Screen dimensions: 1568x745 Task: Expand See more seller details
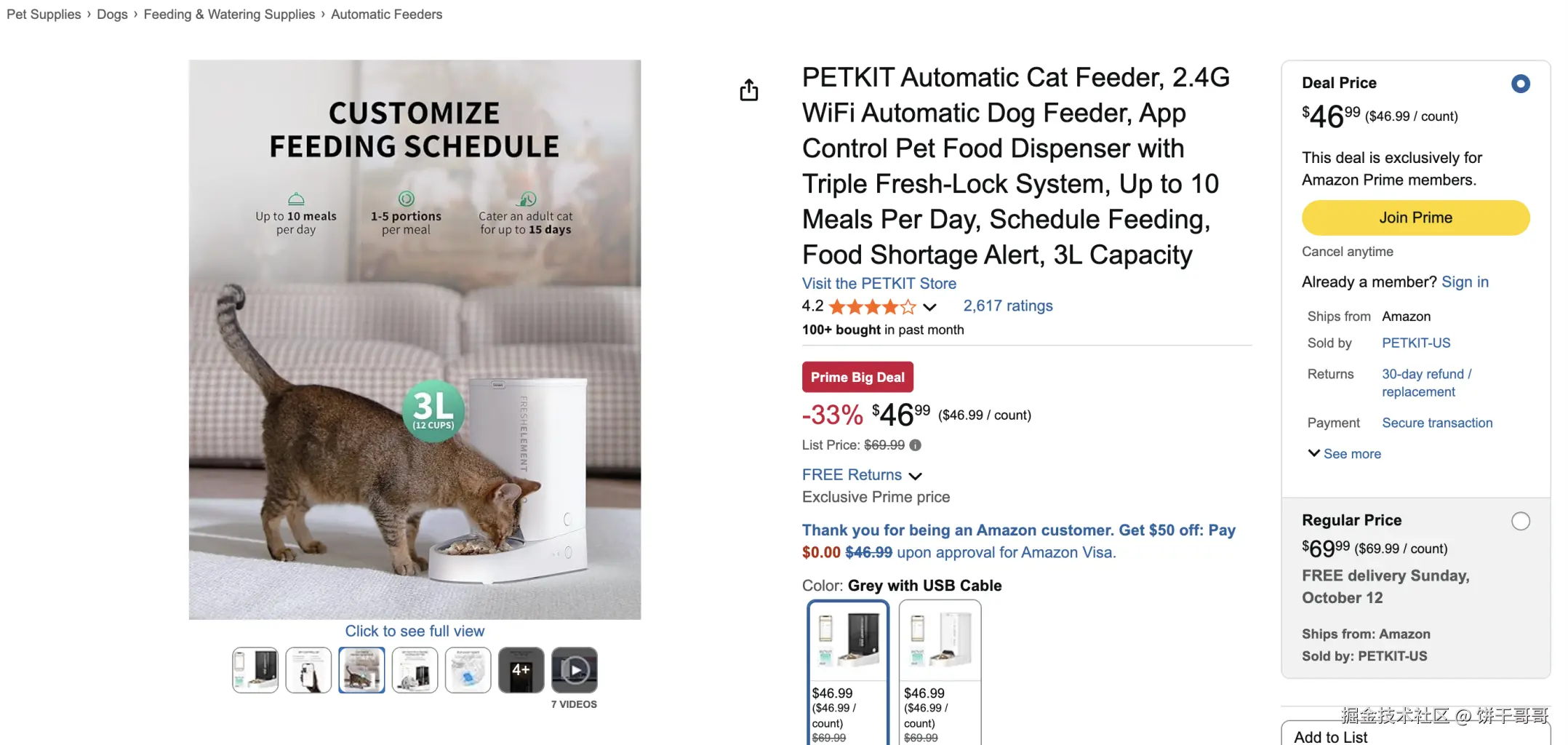(1344, 454)
